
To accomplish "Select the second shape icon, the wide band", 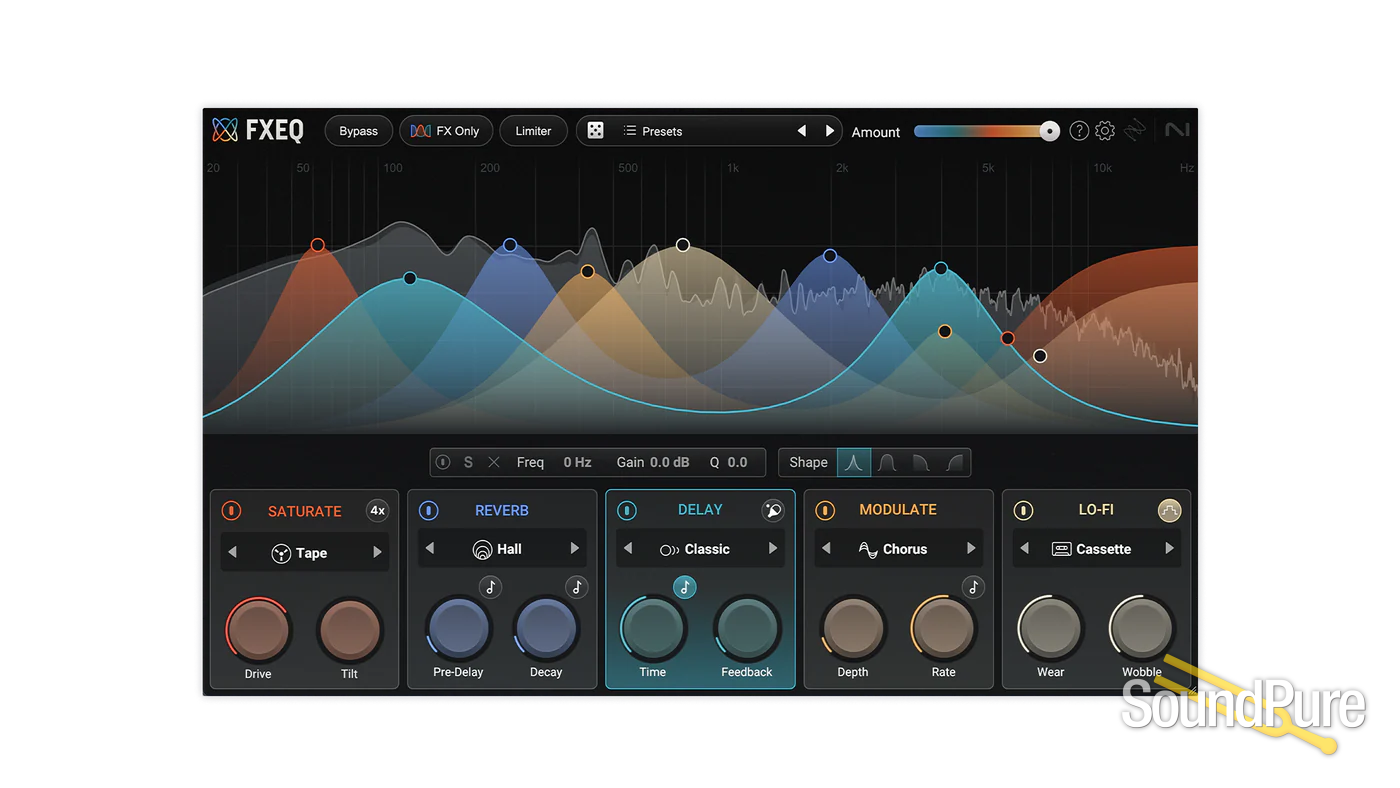I will (887, 462).
